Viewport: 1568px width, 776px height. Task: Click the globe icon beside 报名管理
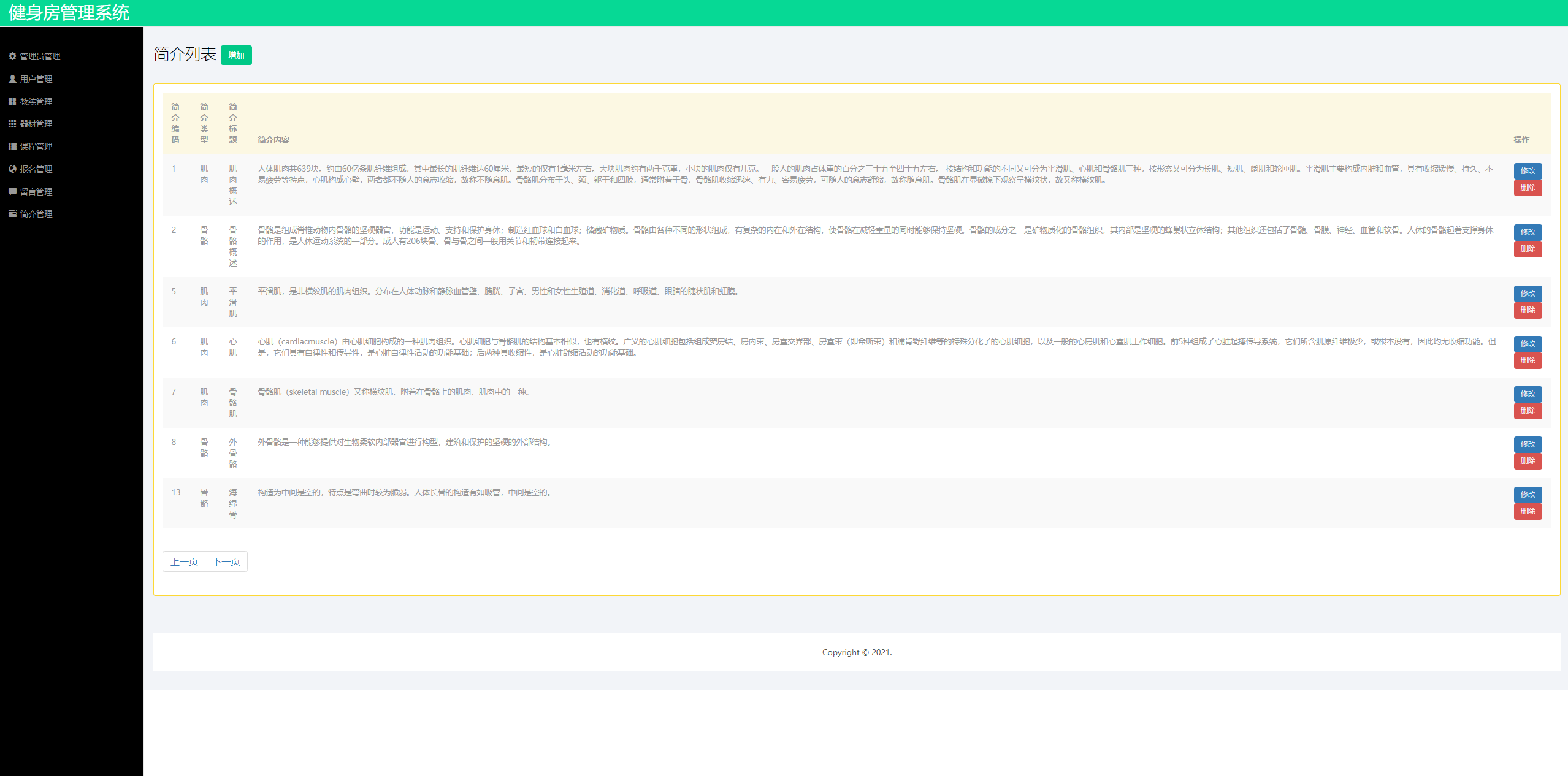12,169
